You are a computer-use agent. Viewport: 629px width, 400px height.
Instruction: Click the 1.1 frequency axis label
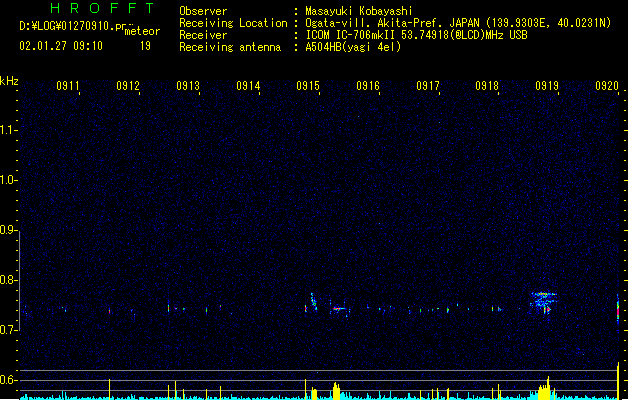click(x=8, y=130)
